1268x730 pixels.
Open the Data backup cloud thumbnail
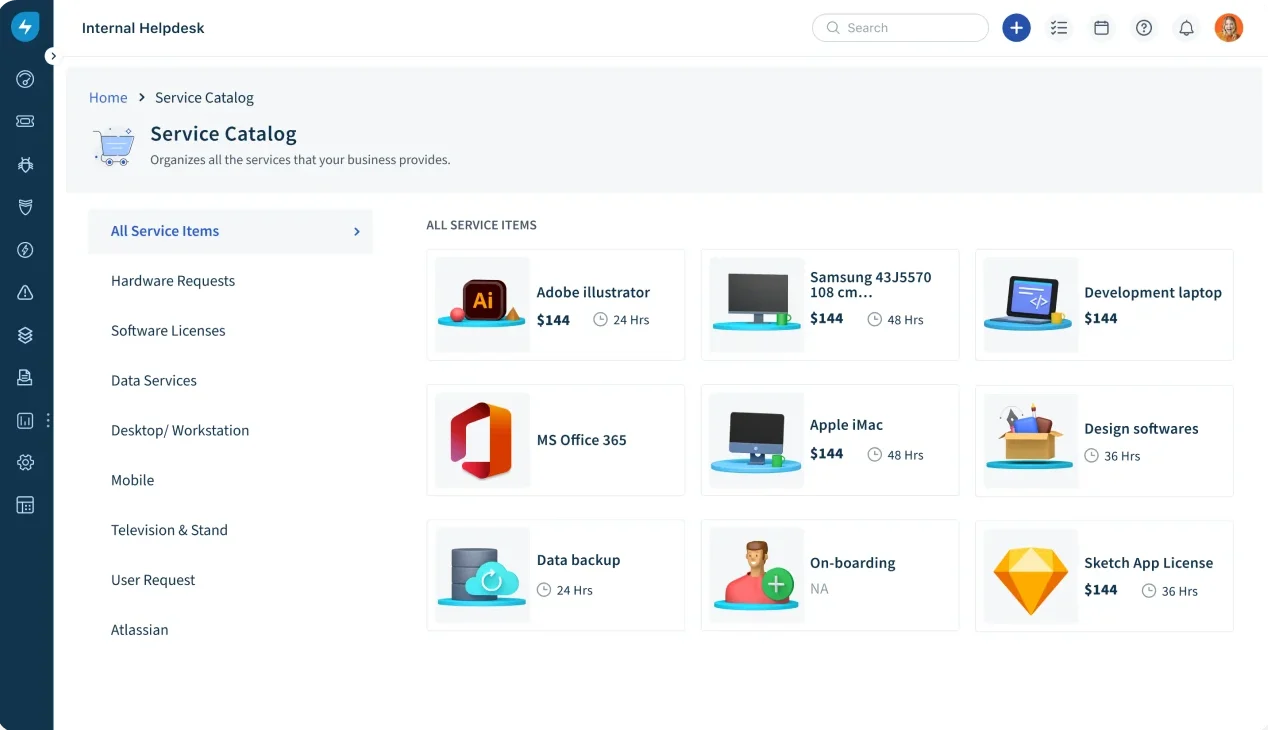click(x=482, y=575)
